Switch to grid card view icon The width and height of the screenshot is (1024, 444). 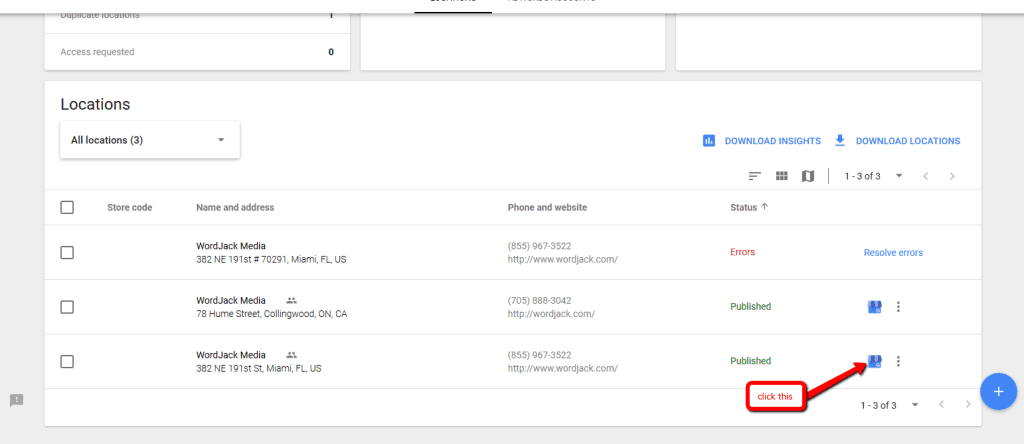pos(782,176)
